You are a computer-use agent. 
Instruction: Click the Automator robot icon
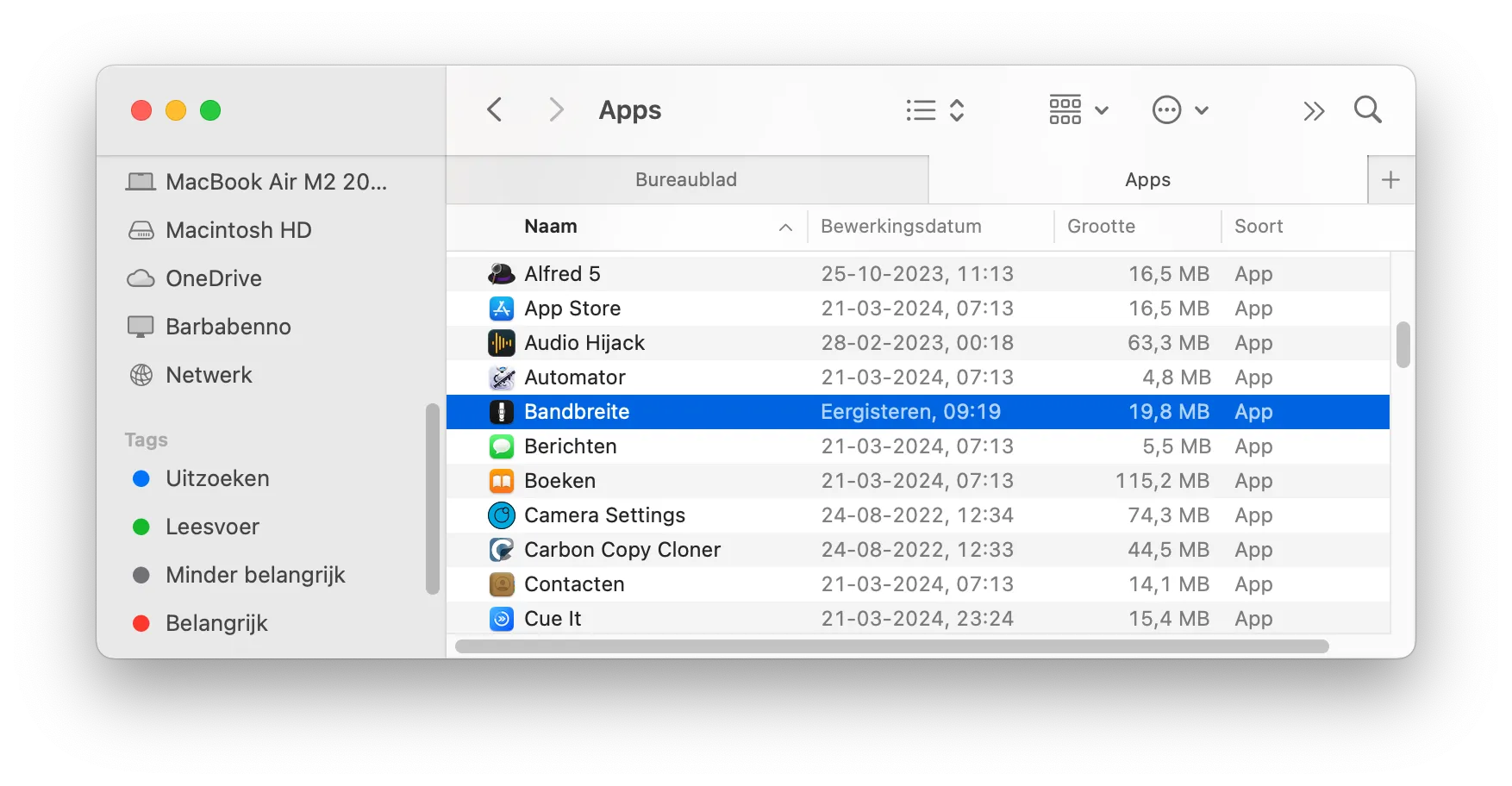pyautogui.click(x=502, y=377)
